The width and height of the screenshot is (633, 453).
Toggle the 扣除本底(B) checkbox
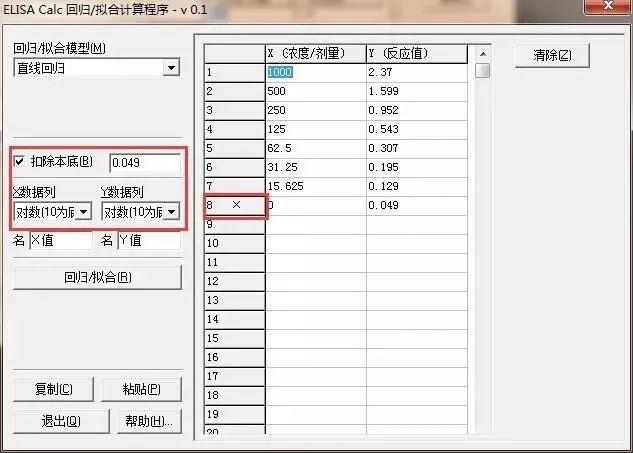click(x=19, y=161)
